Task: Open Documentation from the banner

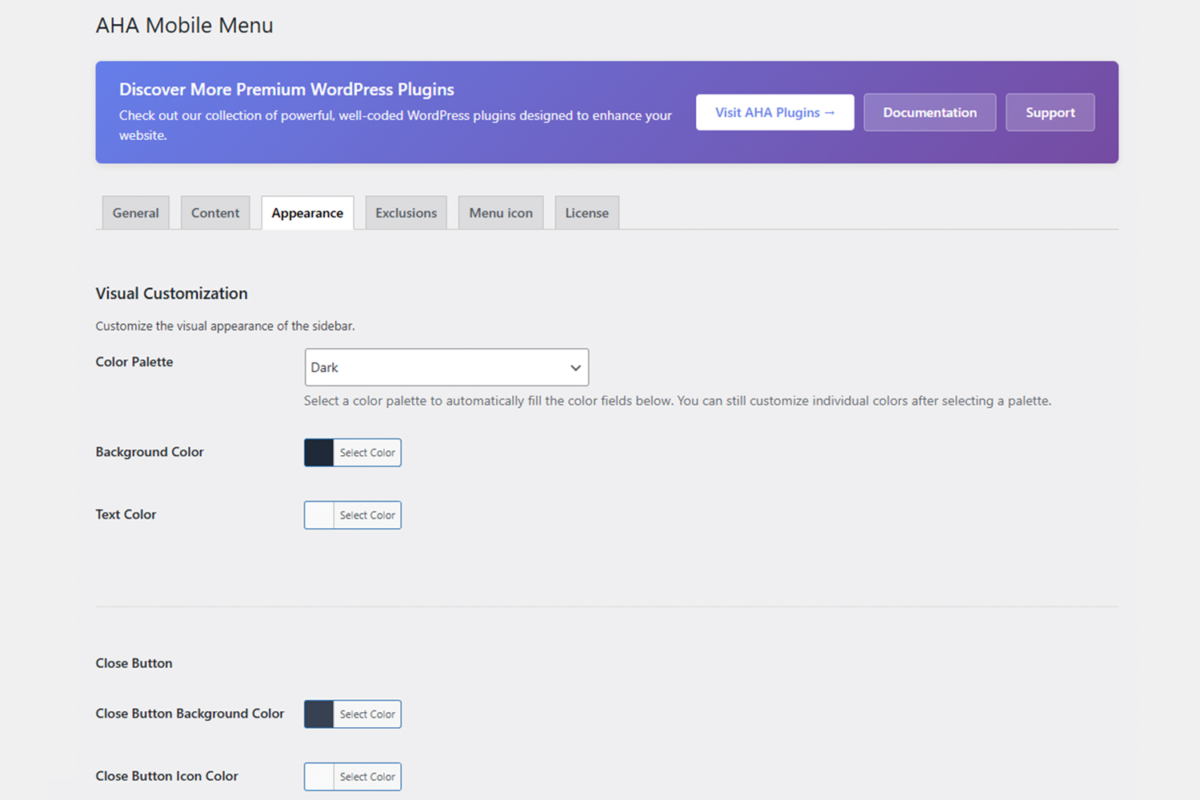Action: coord(929,113)
